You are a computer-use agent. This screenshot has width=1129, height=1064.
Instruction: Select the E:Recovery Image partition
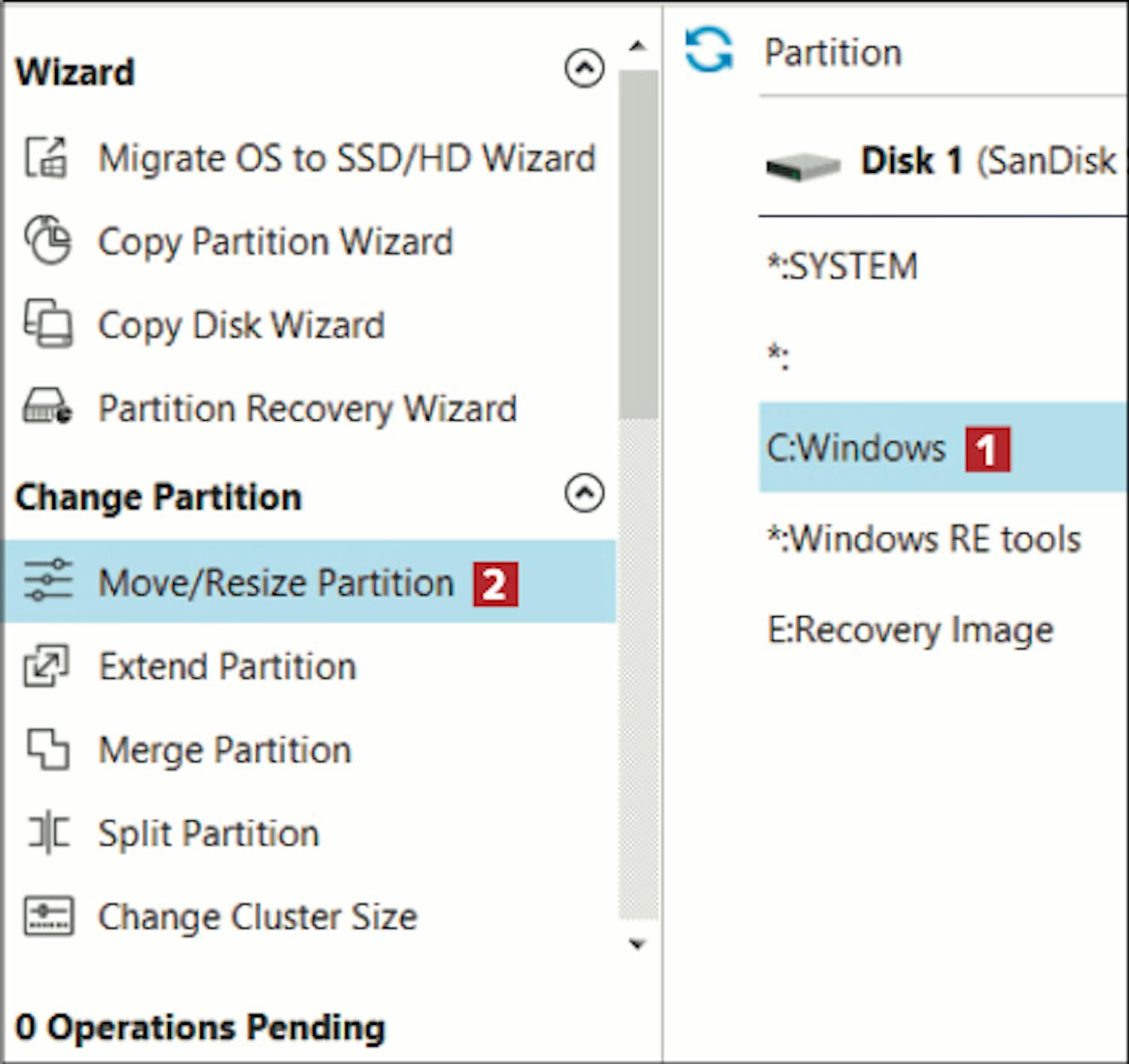pyautogui.click(x=909, y=630)
